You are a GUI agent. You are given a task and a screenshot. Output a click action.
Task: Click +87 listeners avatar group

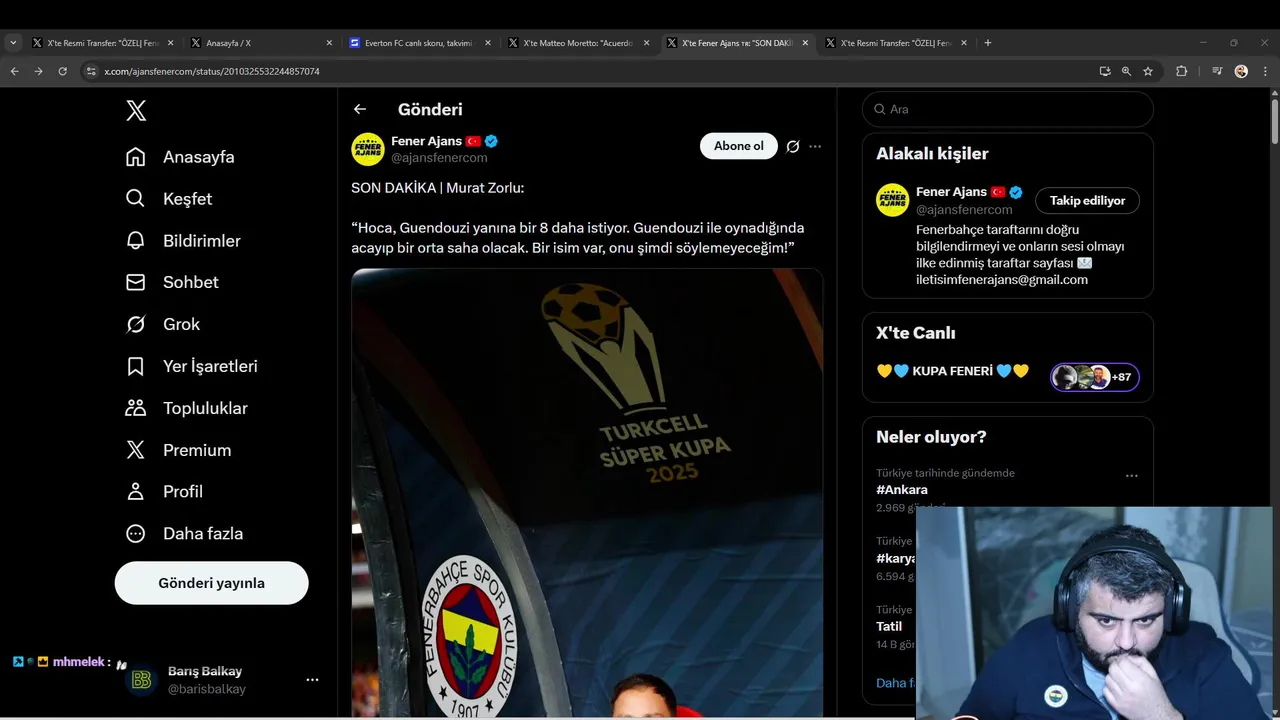(1095, 377)
